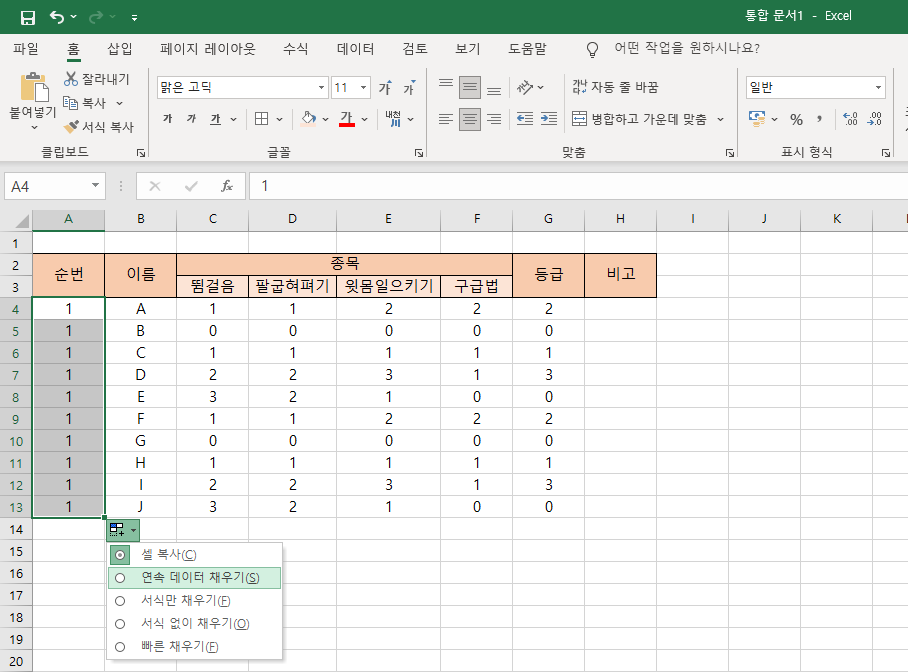Select 서식만 채우기 option

click(x=195, y=601)
